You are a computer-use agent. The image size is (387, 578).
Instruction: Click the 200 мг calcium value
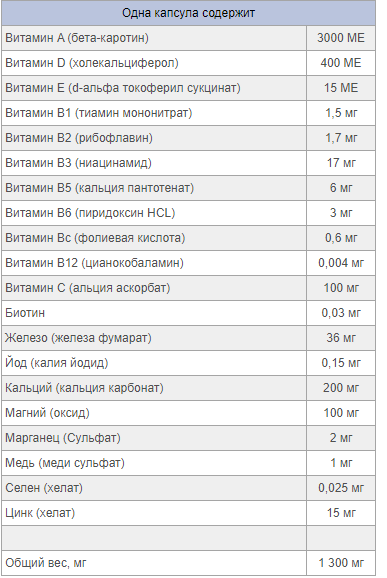(x=341, y=388)
